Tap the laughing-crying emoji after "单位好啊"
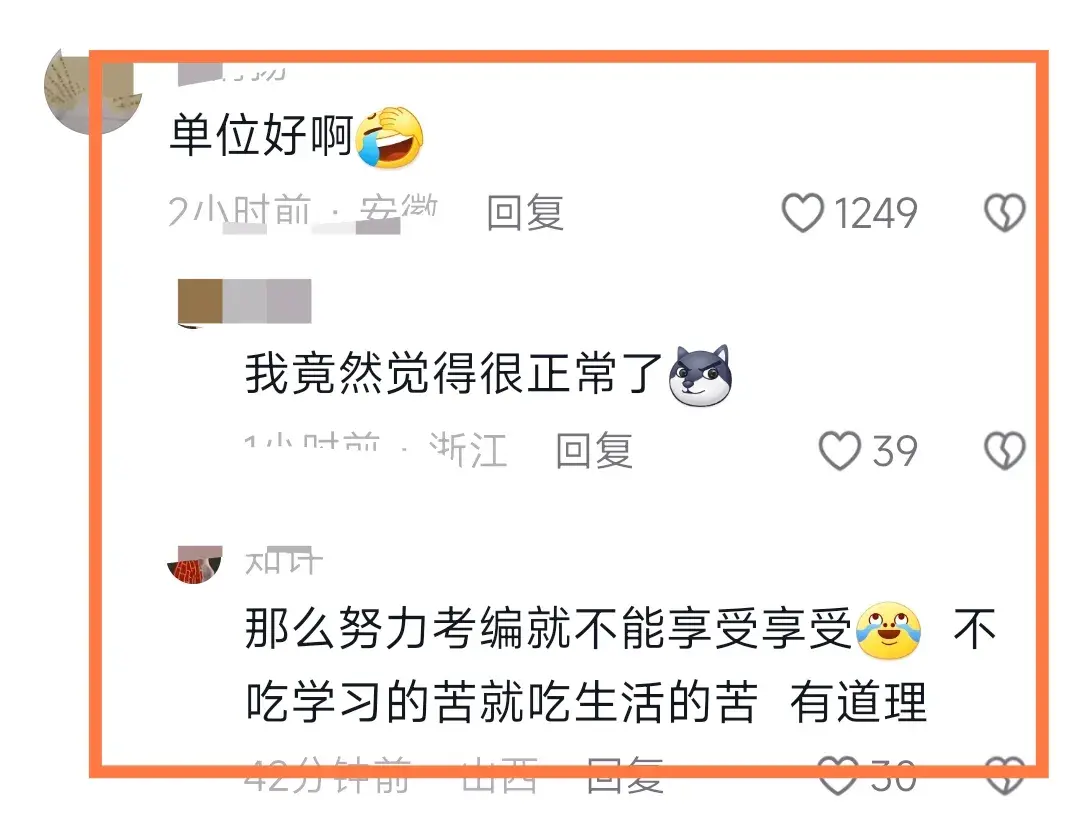 389,138
